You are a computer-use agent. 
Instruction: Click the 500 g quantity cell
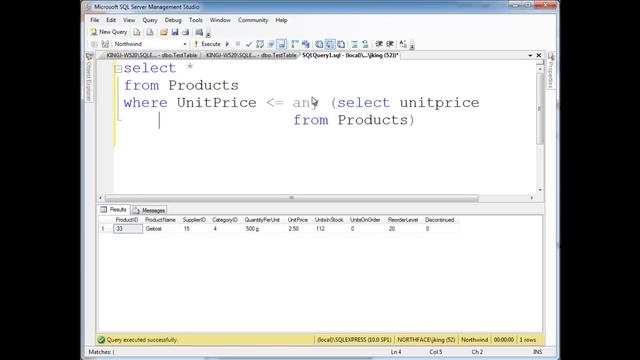263,229
